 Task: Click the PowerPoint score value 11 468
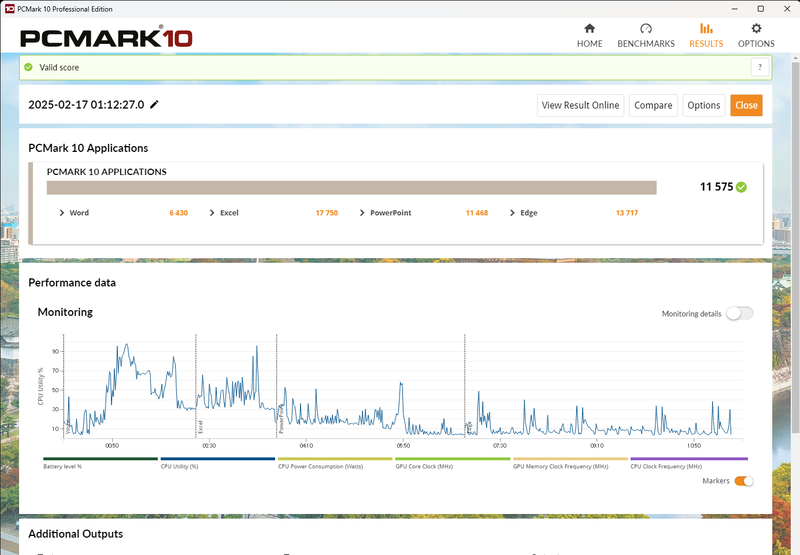click(x=477, y=213)
